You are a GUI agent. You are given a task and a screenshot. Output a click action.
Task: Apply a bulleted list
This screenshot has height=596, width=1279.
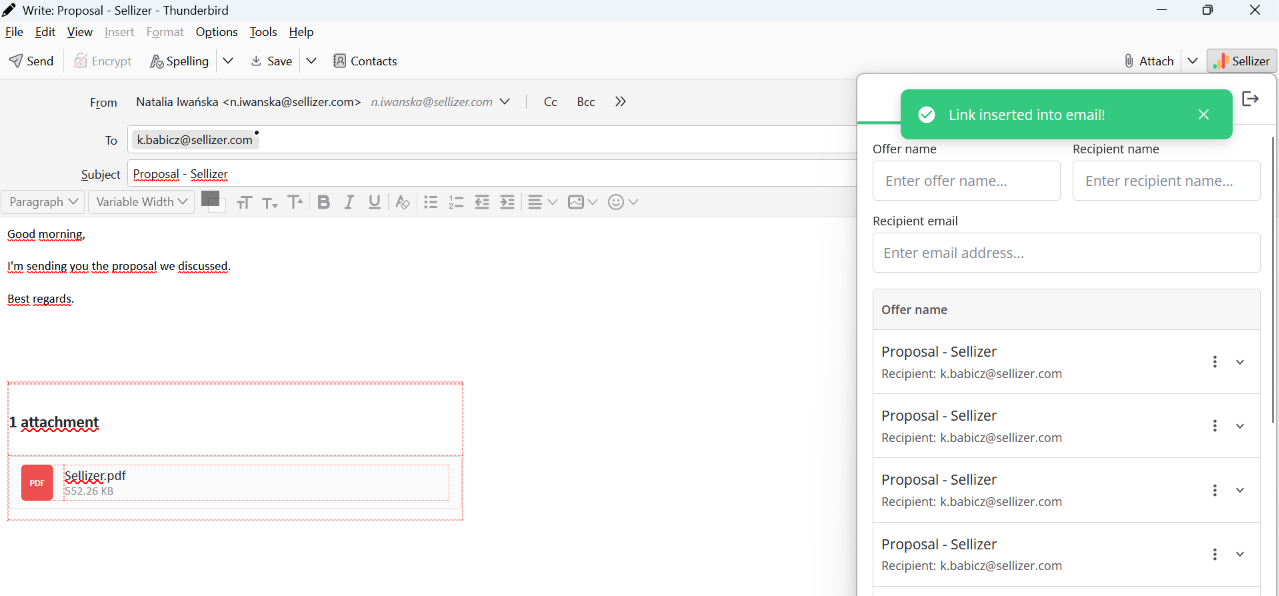click(x=431, y=202)
